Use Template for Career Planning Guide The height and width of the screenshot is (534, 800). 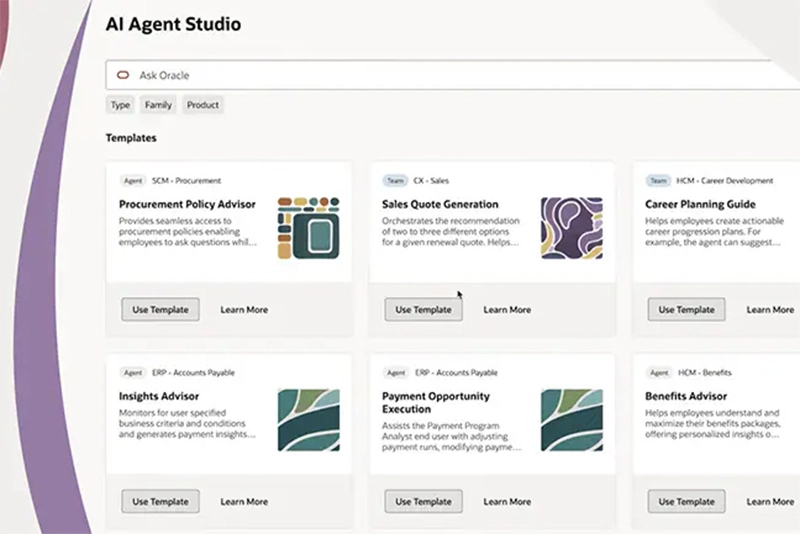[686, 310]
